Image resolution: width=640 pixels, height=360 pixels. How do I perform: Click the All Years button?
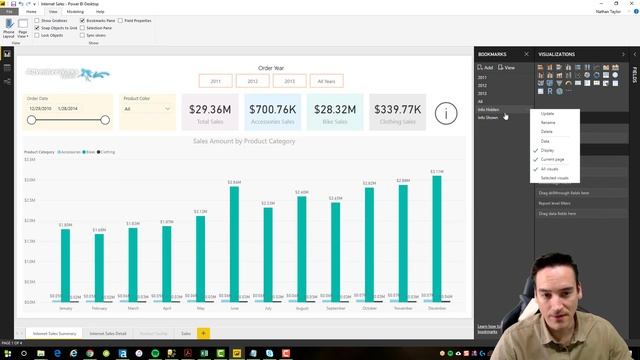point(327,81)
